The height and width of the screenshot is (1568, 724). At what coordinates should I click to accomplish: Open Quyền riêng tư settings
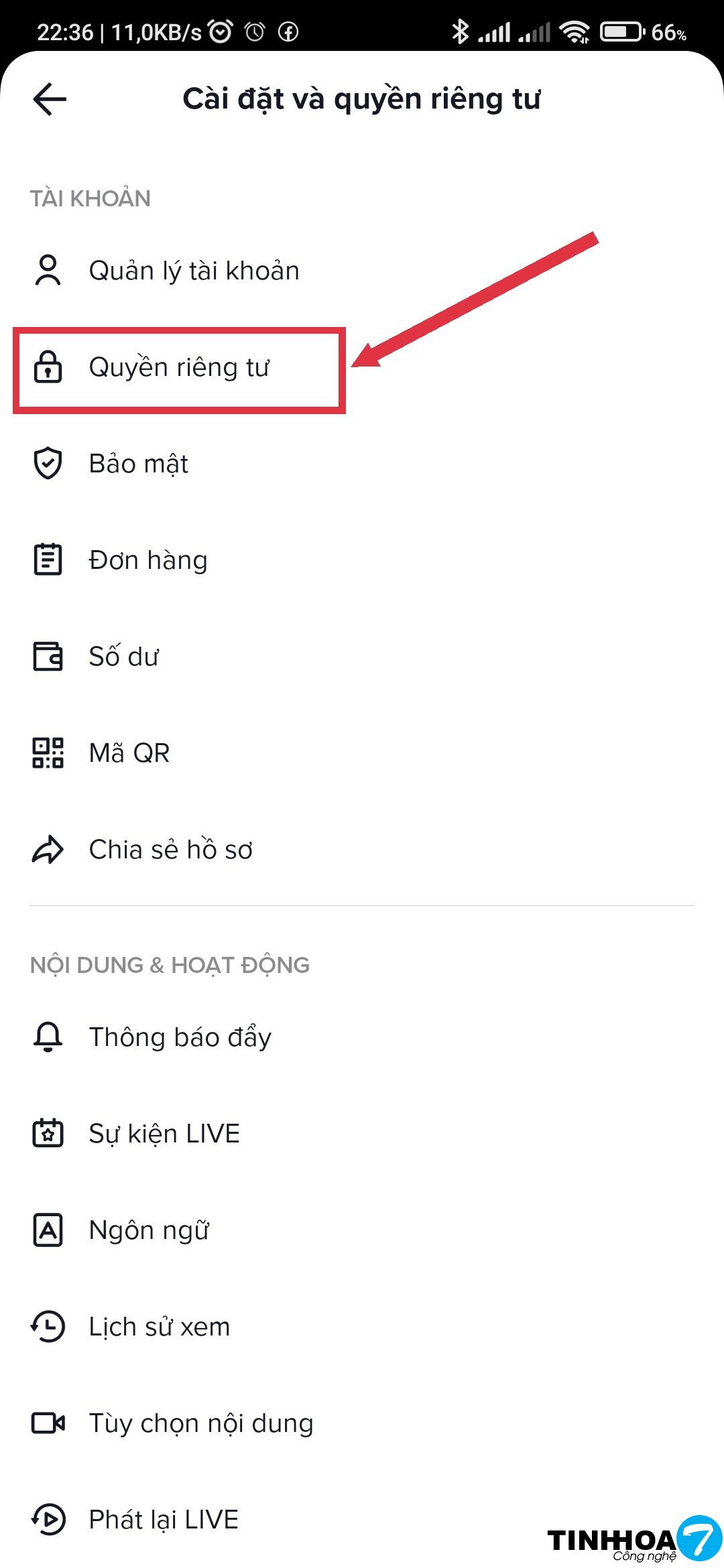[179, 367]
